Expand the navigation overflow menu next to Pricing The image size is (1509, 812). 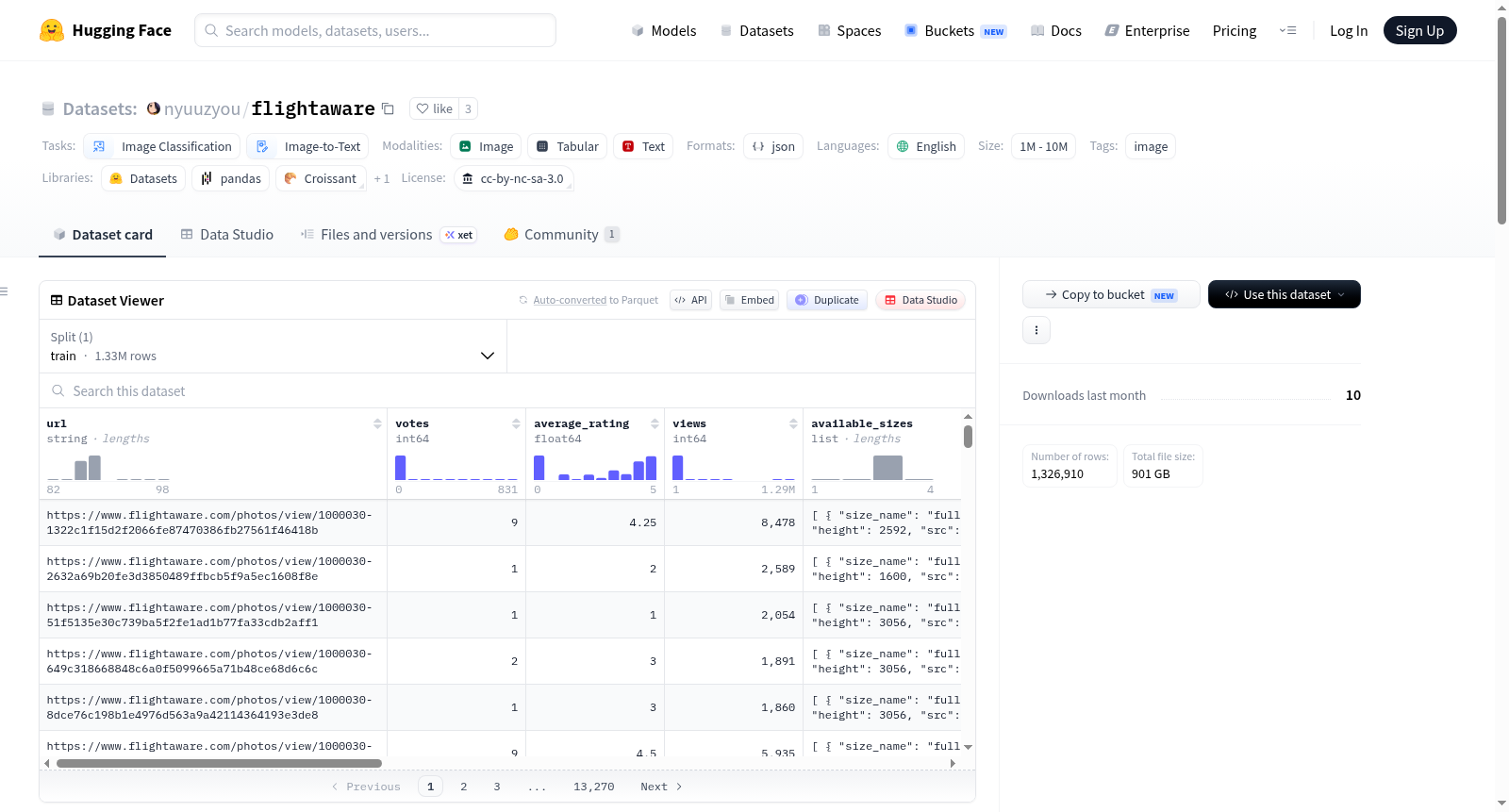[x=1287, y=30]
